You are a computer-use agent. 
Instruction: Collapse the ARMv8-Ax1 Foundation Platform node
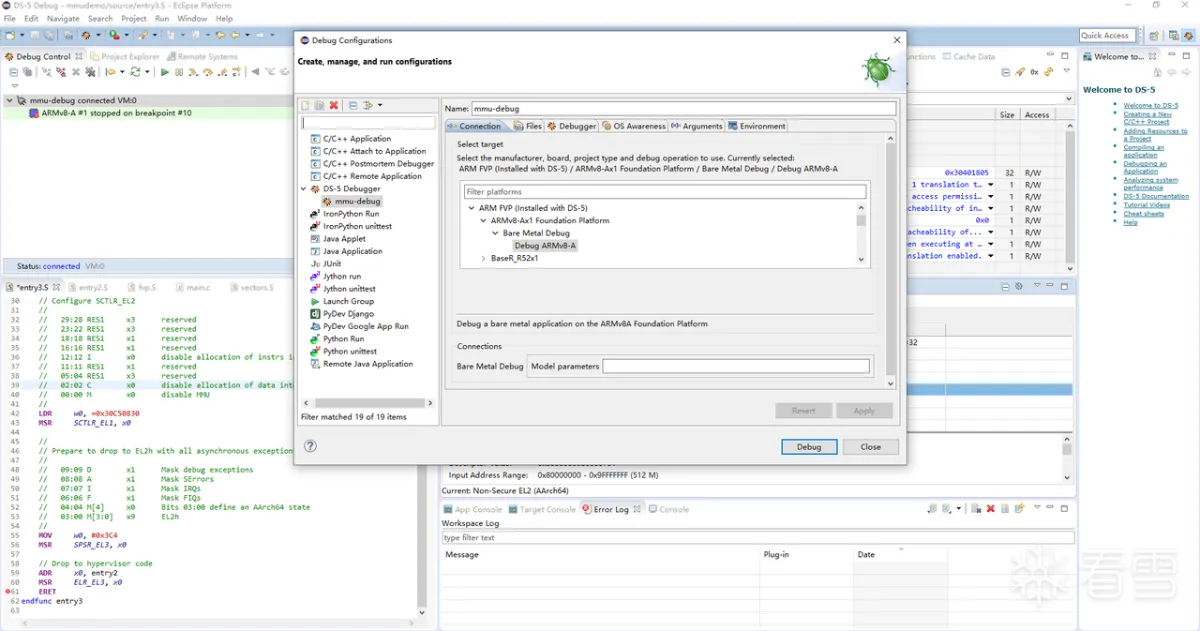483,220
